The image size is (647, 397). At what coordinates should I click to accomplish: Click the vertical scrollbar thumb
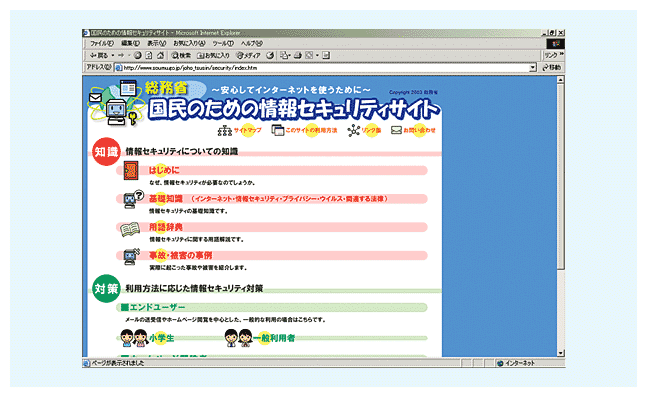click(560, 176)
